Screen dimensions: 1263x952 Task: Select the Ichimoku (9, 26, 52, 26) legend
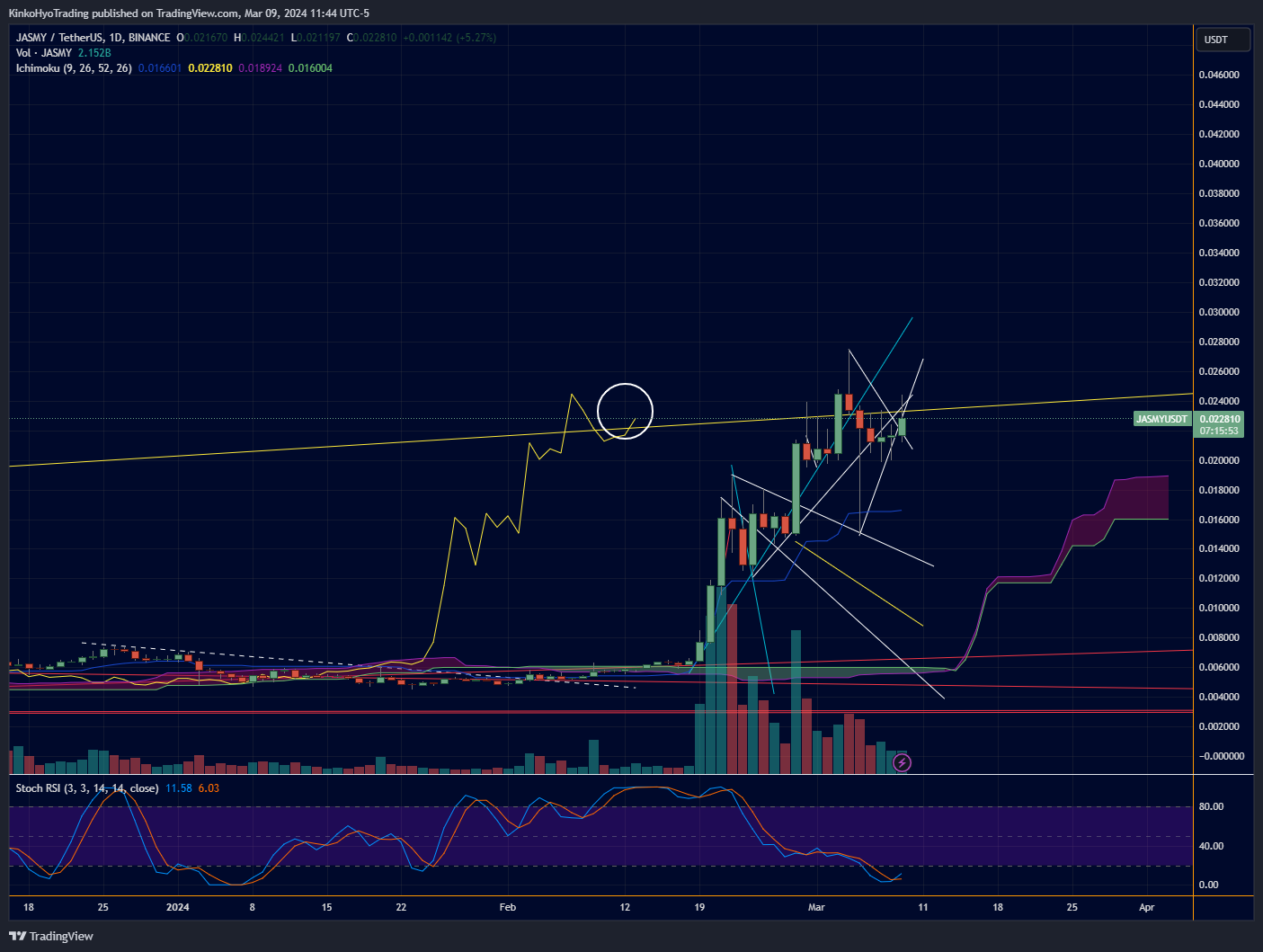(74, 68)
